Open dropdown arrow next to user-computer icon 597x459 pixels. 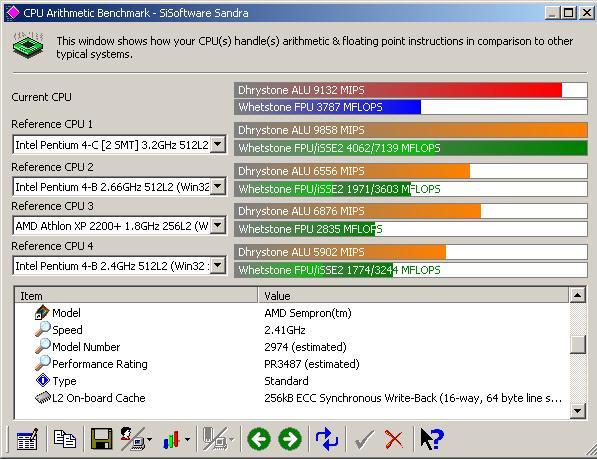point(149,440)
